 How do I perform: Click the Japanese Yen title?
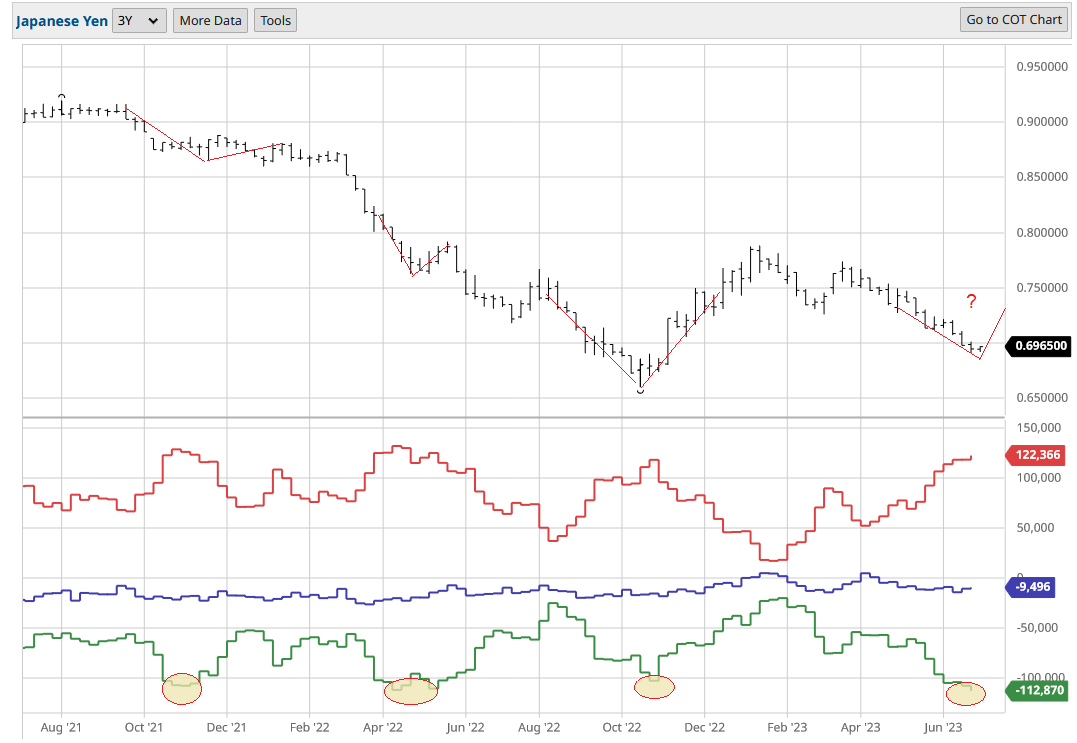61,20
